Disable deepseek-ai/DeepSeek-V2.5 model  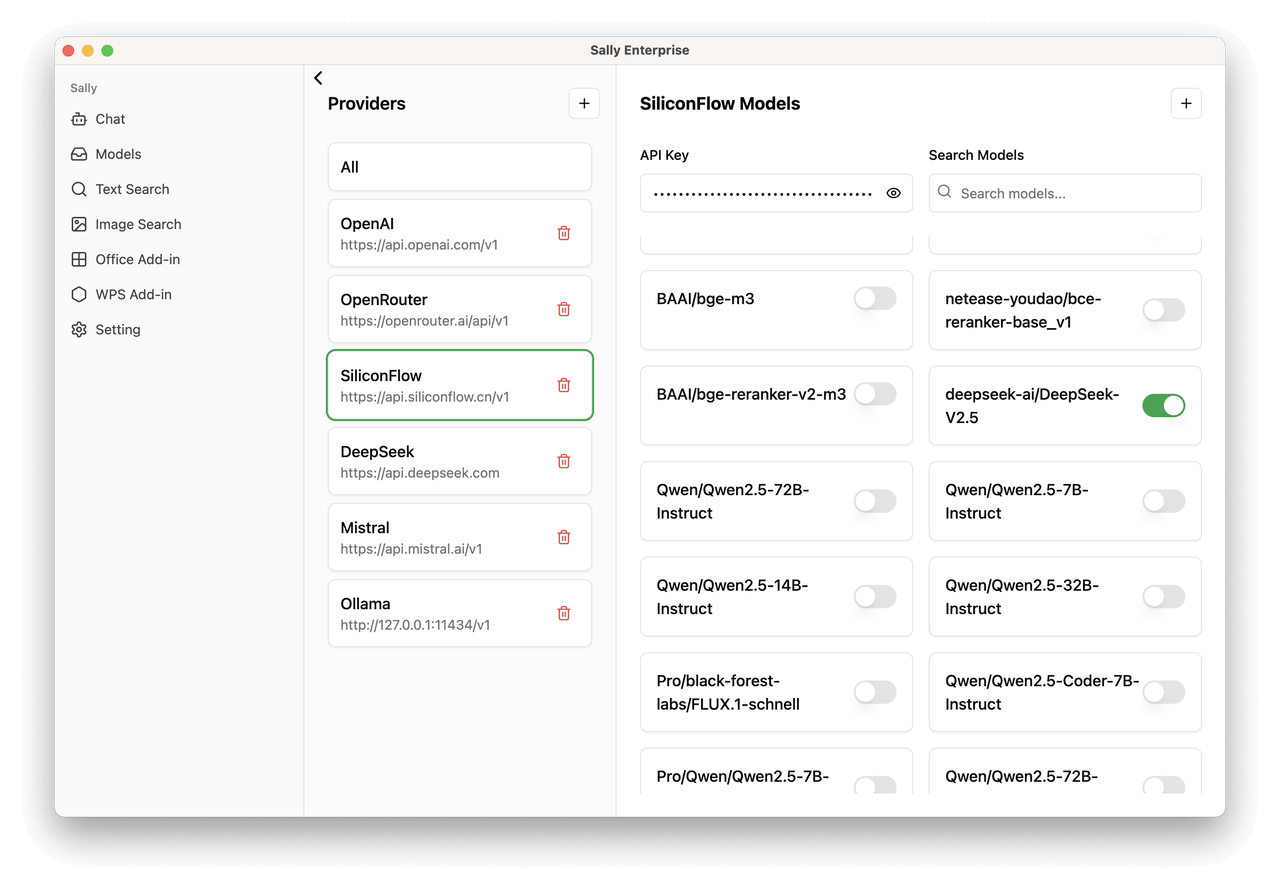(1164, 405)
